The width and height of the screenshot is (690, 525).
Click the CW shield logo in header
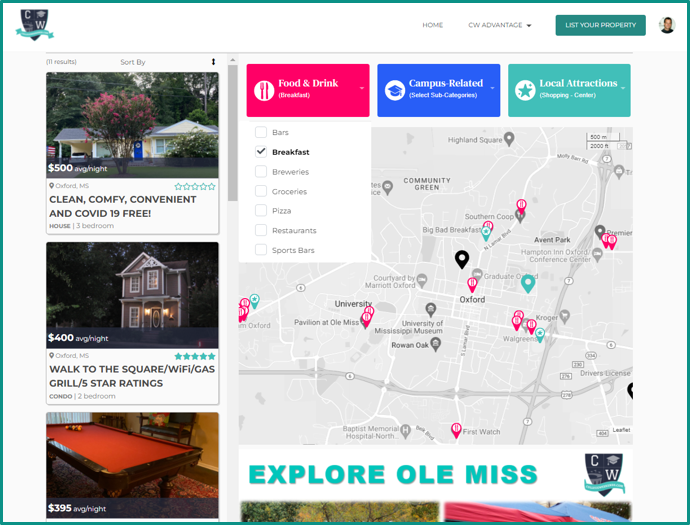[x=35, y=25]
